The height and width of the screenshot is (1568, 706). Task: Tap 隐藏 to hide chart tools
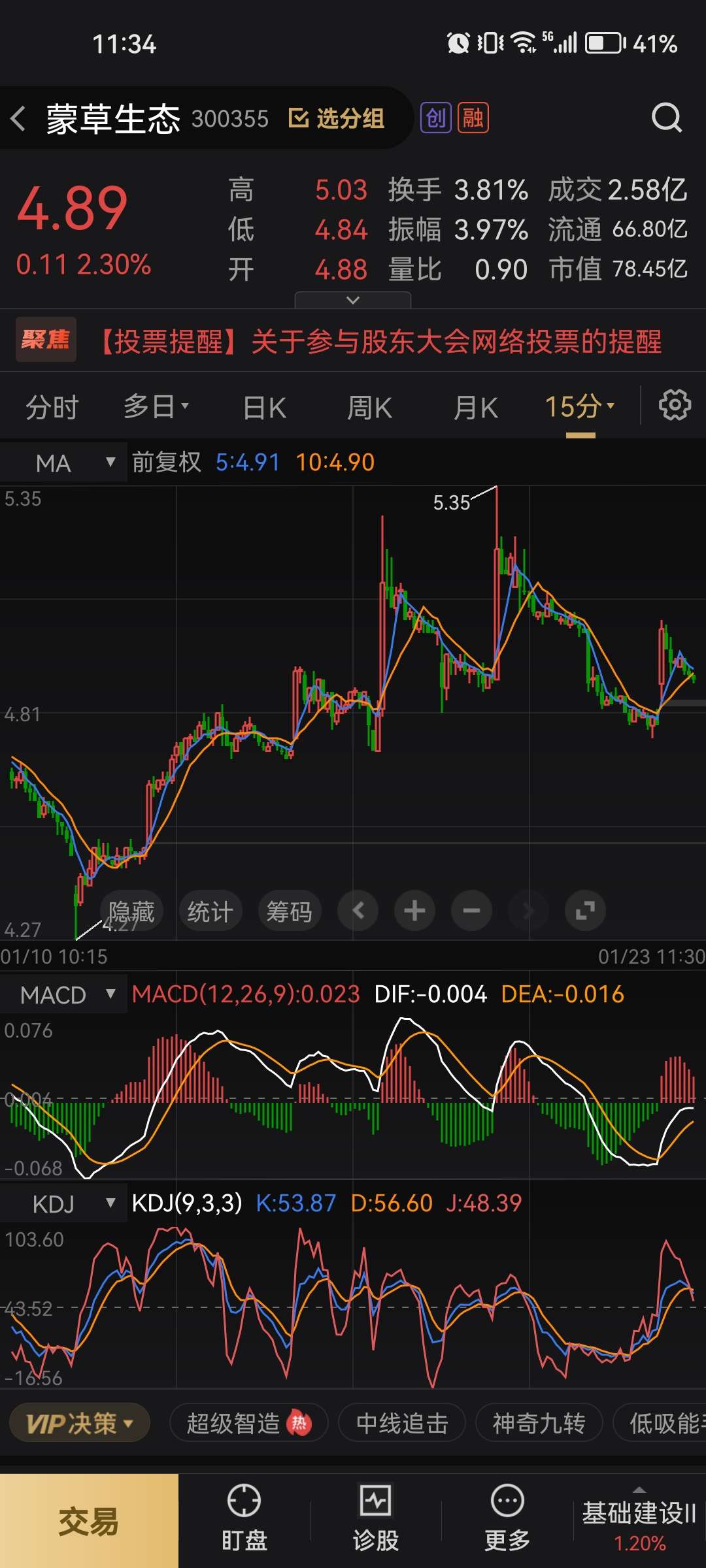pyautogui.click(x=131, y=910)
